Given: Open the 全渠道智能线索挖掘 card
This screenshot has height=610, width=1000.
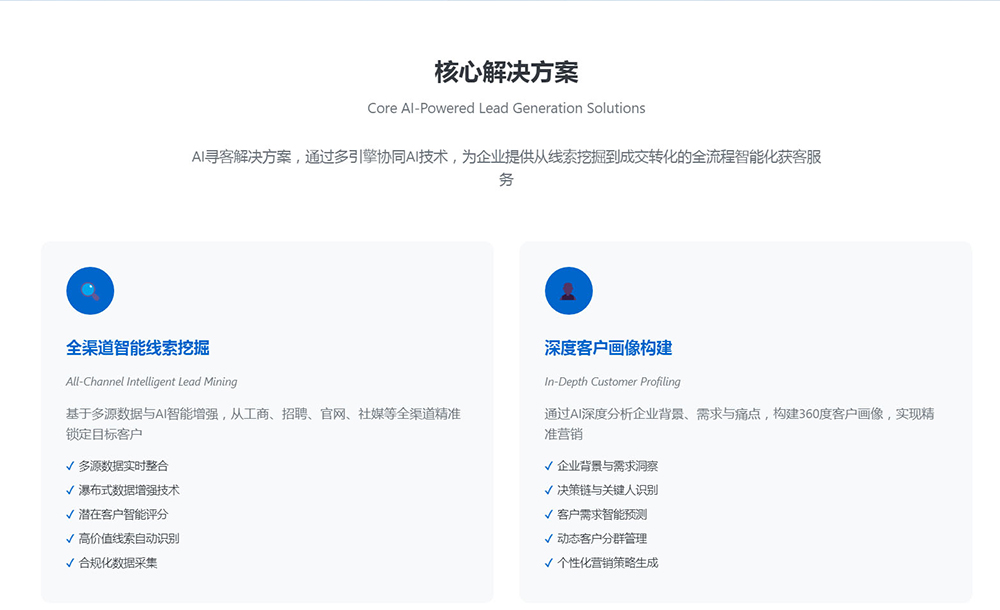Looking at the screenshot, I should pos(266,420).
